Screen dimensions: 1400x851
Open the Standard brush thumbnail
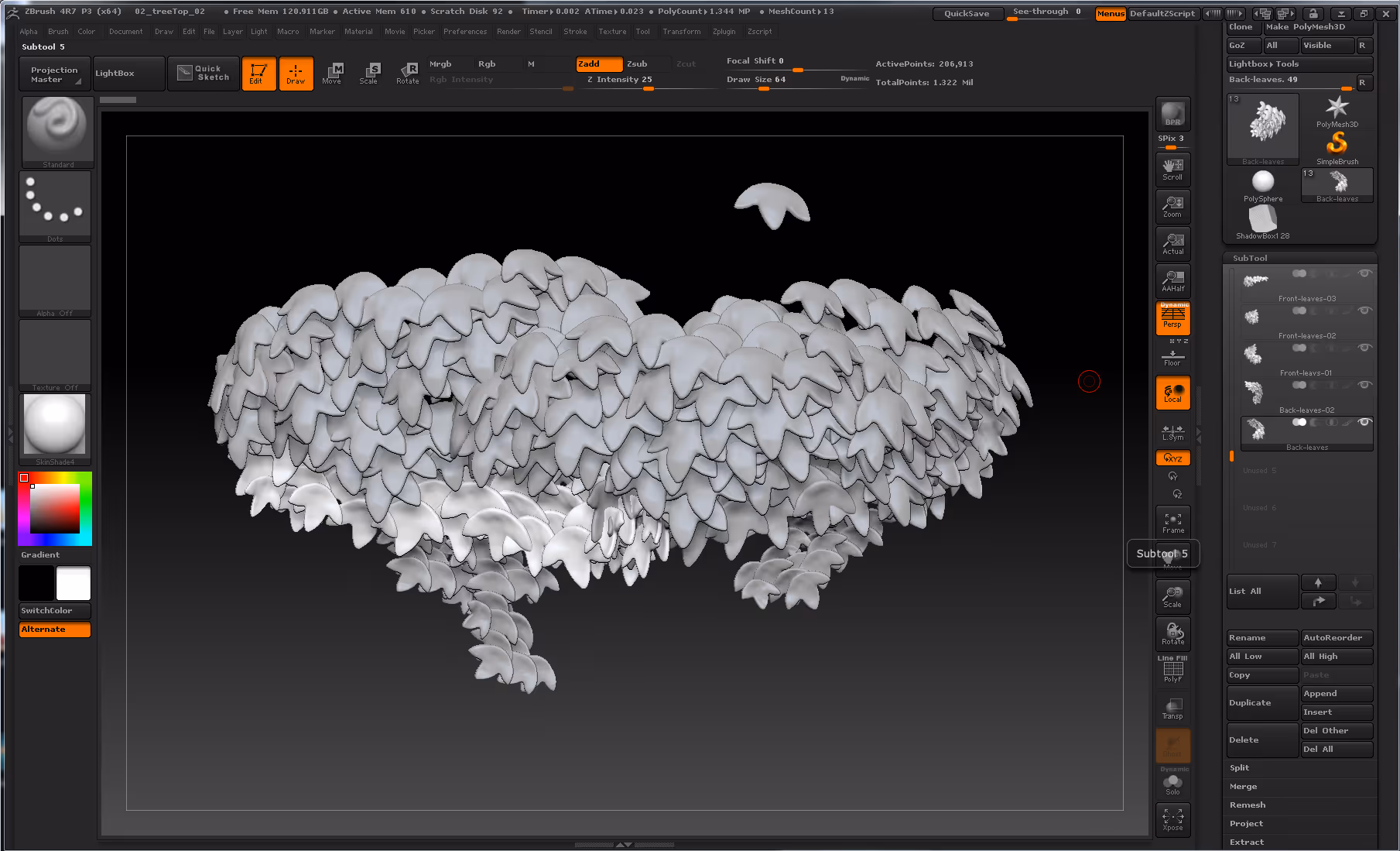tap(56, 130)
